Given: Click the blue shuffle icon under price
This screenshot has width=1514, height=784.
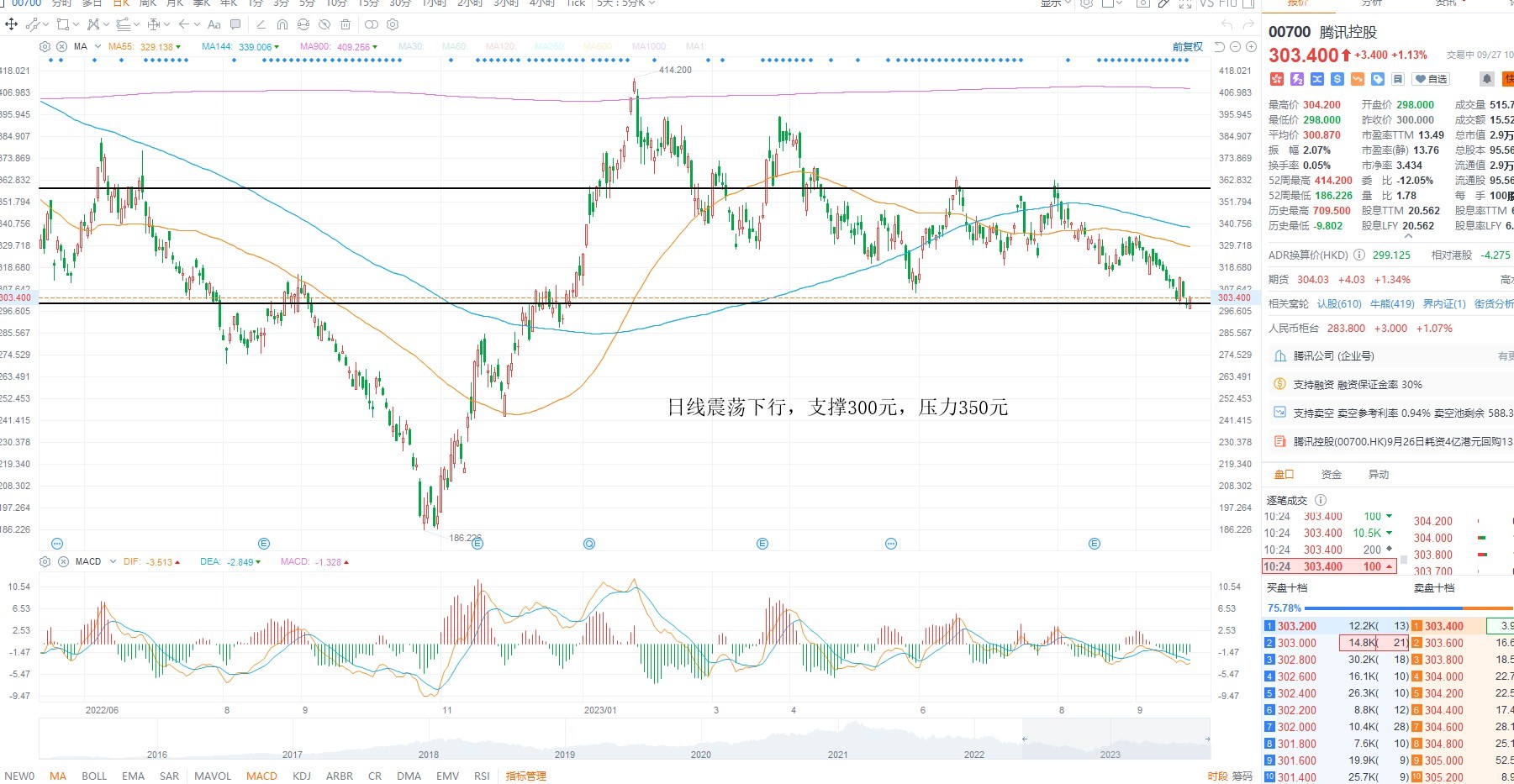Looking at the screenshot, I should 1317,79.
